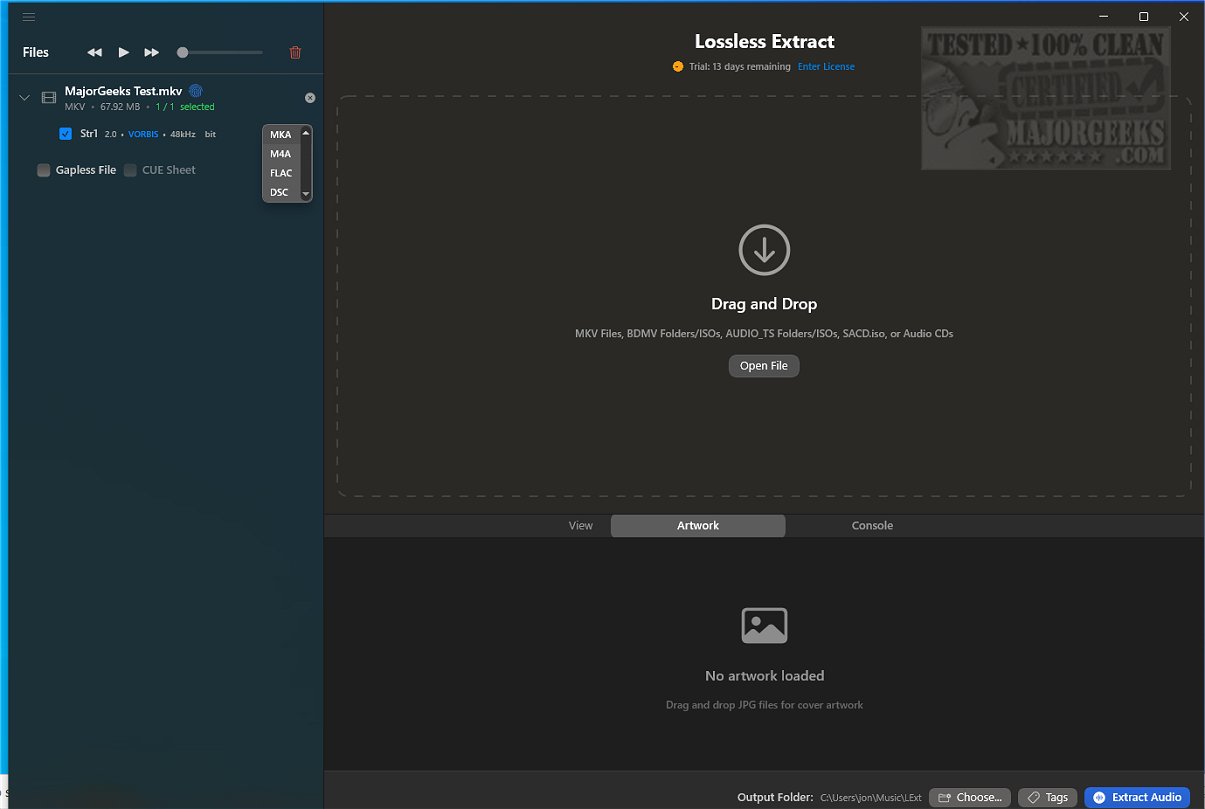1205x809 pixels.
Task: Click 'Trial: 13 days remaining' text
Action: 739,67
